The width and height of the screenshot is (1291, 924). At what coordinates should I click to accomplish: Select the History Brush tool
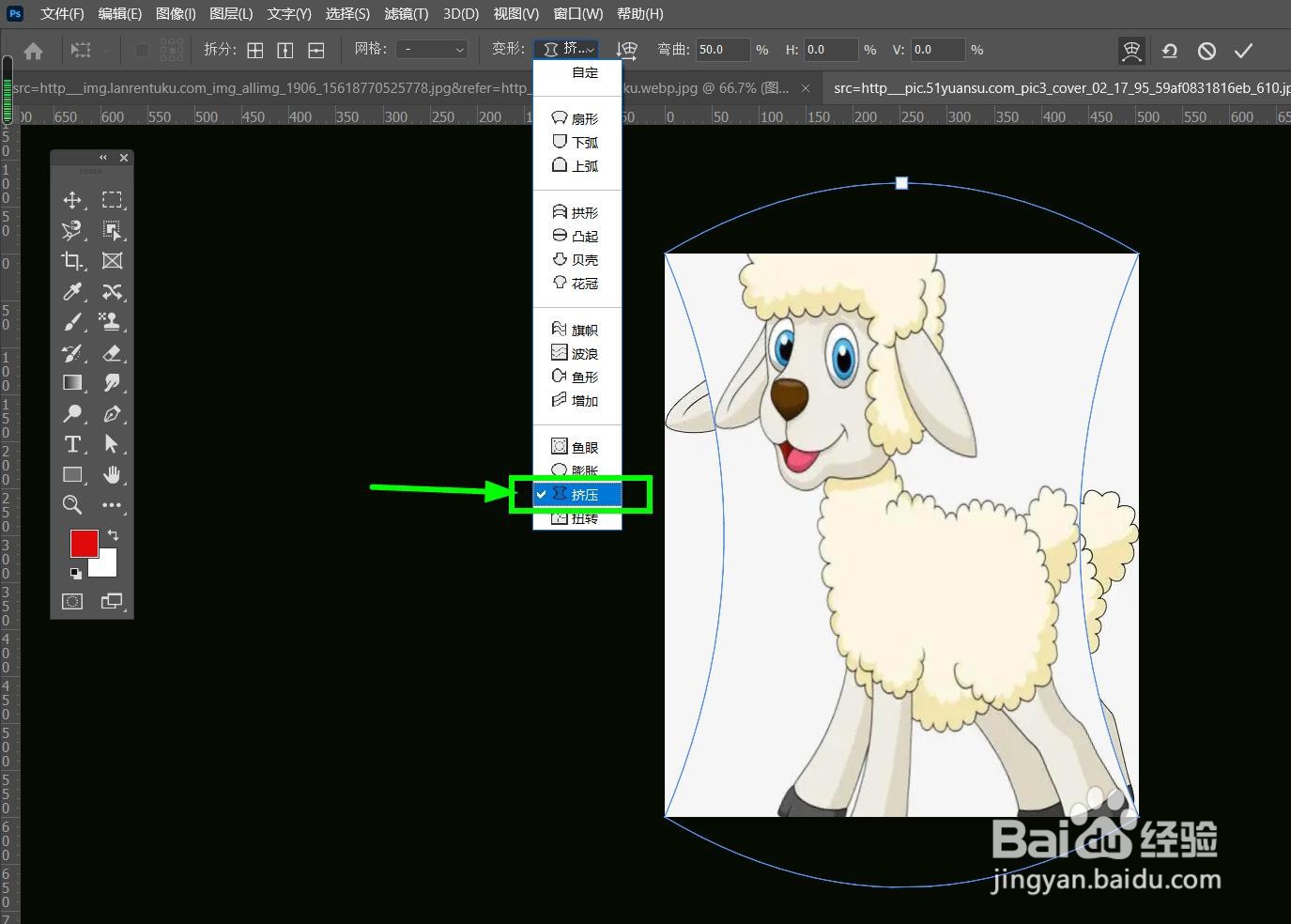[72, 352]
